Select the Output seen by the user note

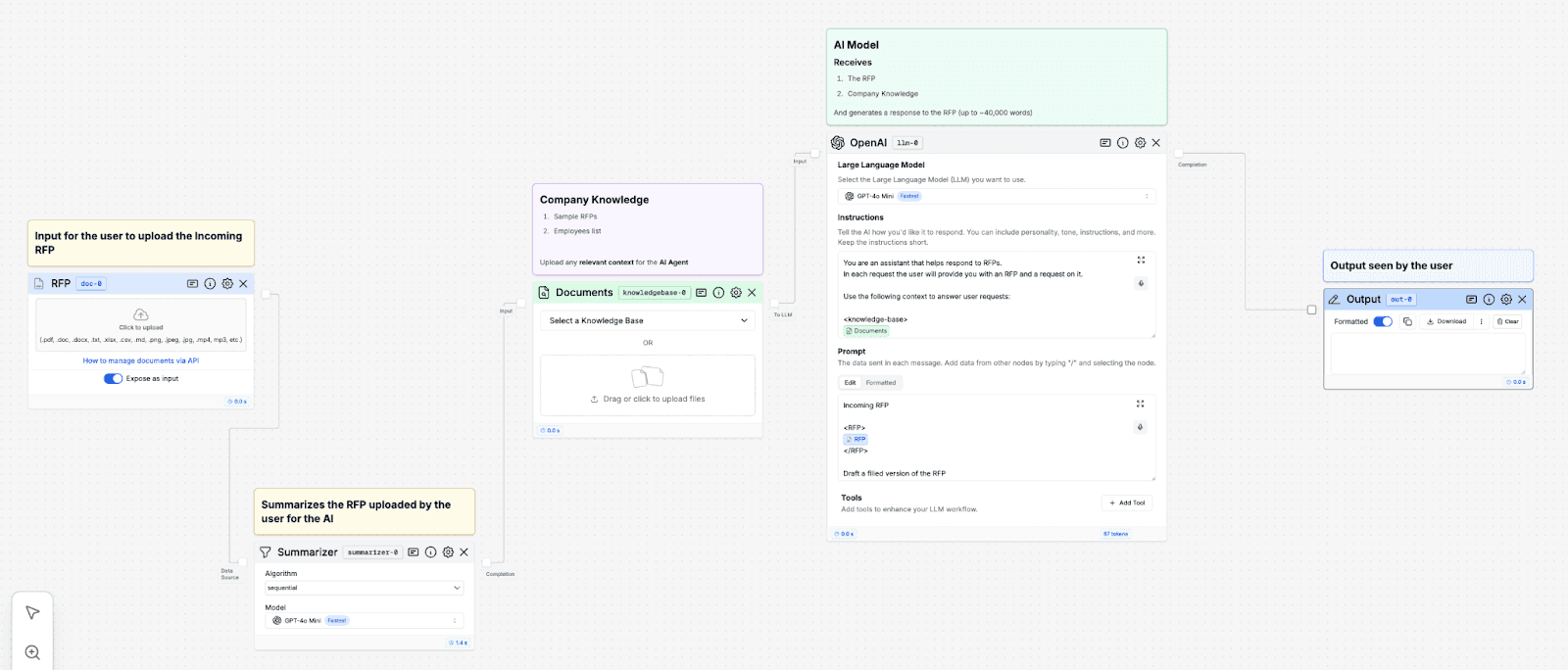click(1428, 265)
